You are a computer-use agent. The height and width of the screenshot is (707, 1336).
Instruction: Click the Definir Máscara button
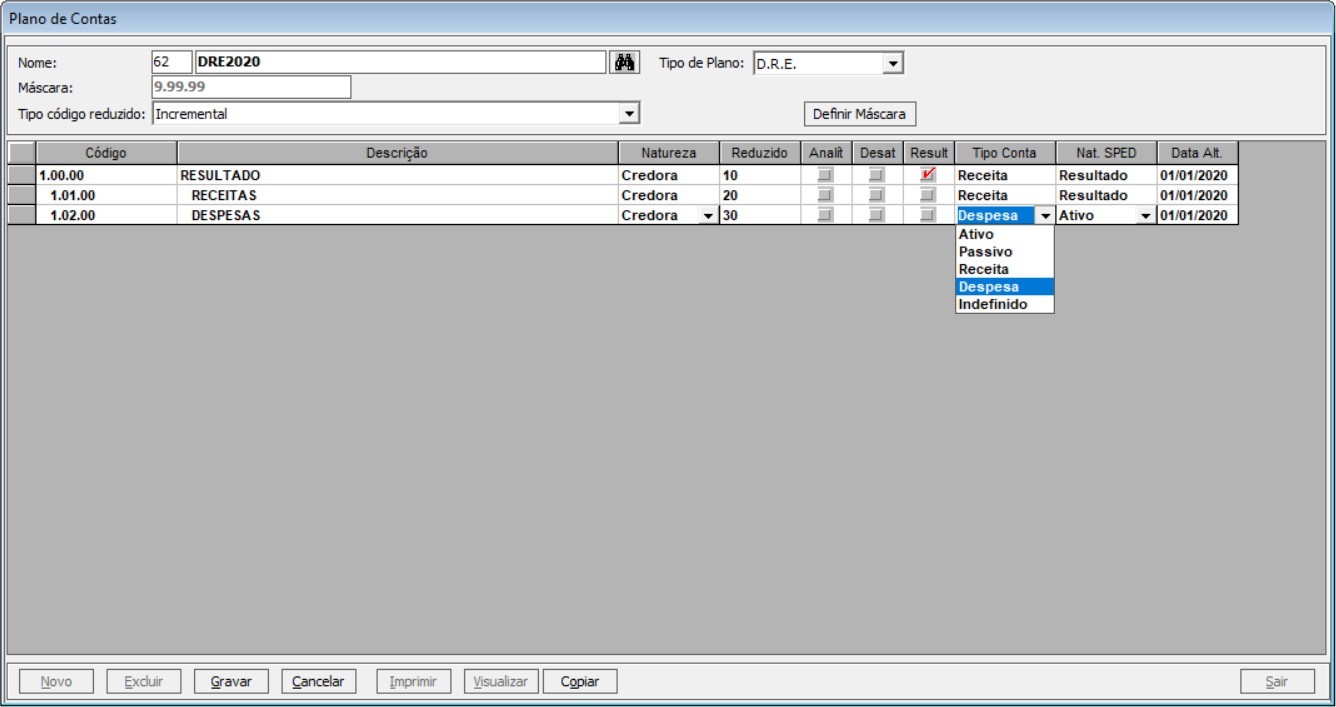coord(859,114)
